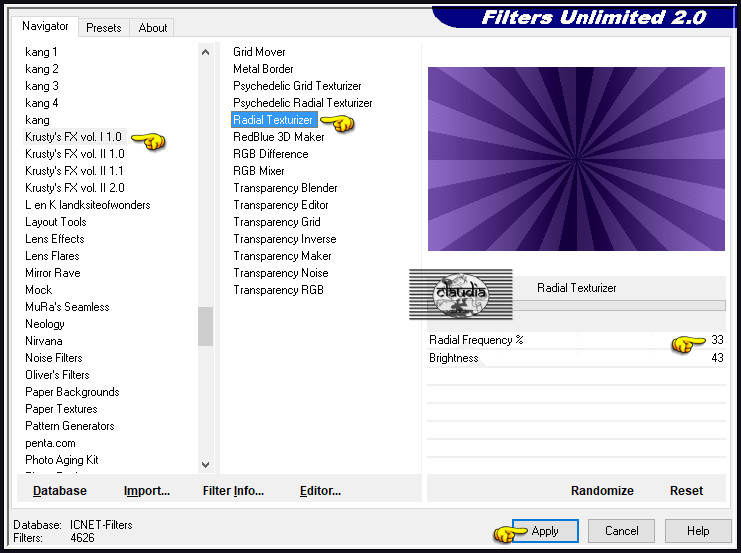Click the purple radial preview image
741x553 pixels.
point(576,159)
